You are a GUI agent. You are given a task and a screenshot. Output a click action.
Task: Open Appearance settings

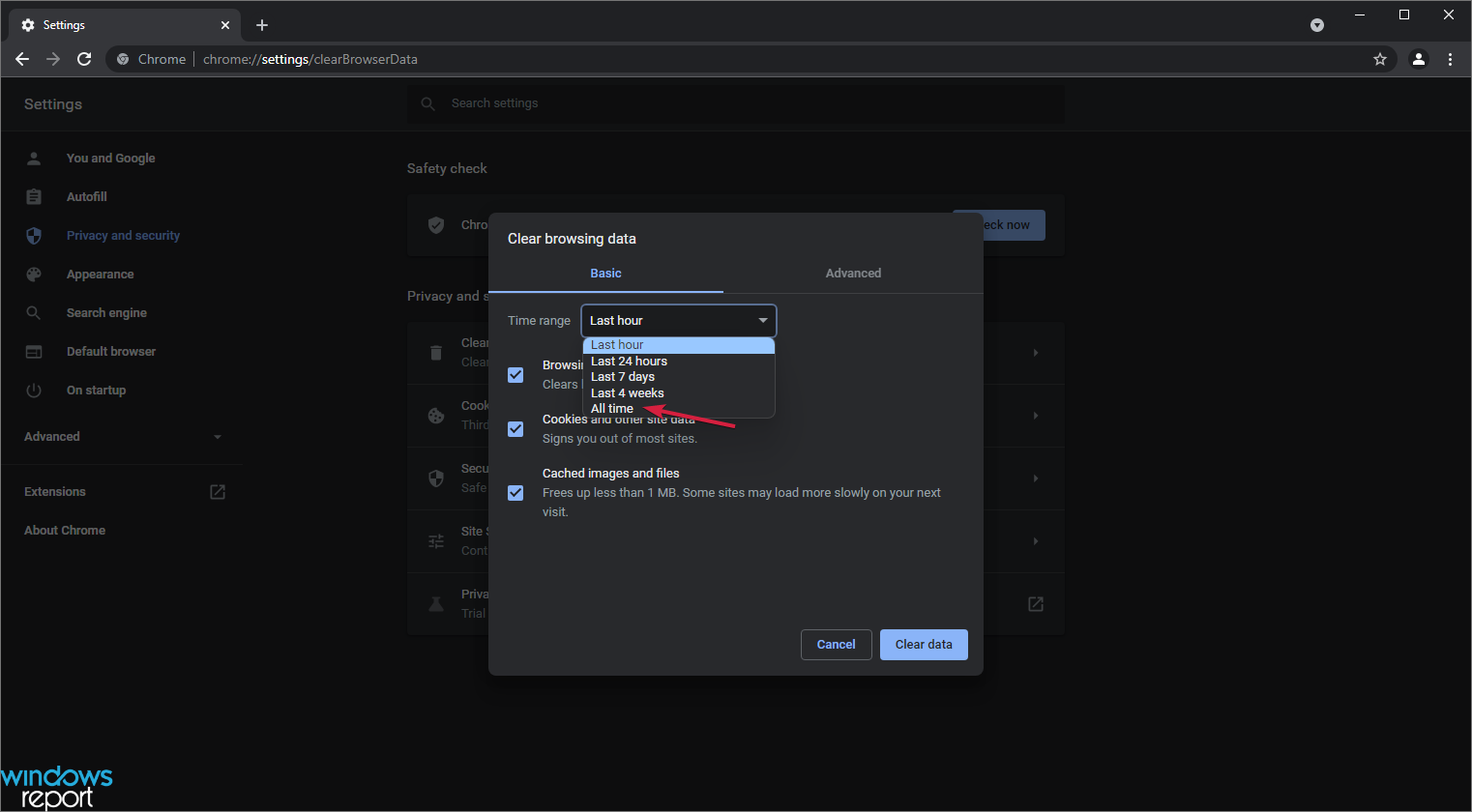pyautogui.click(x=101, y=274)
